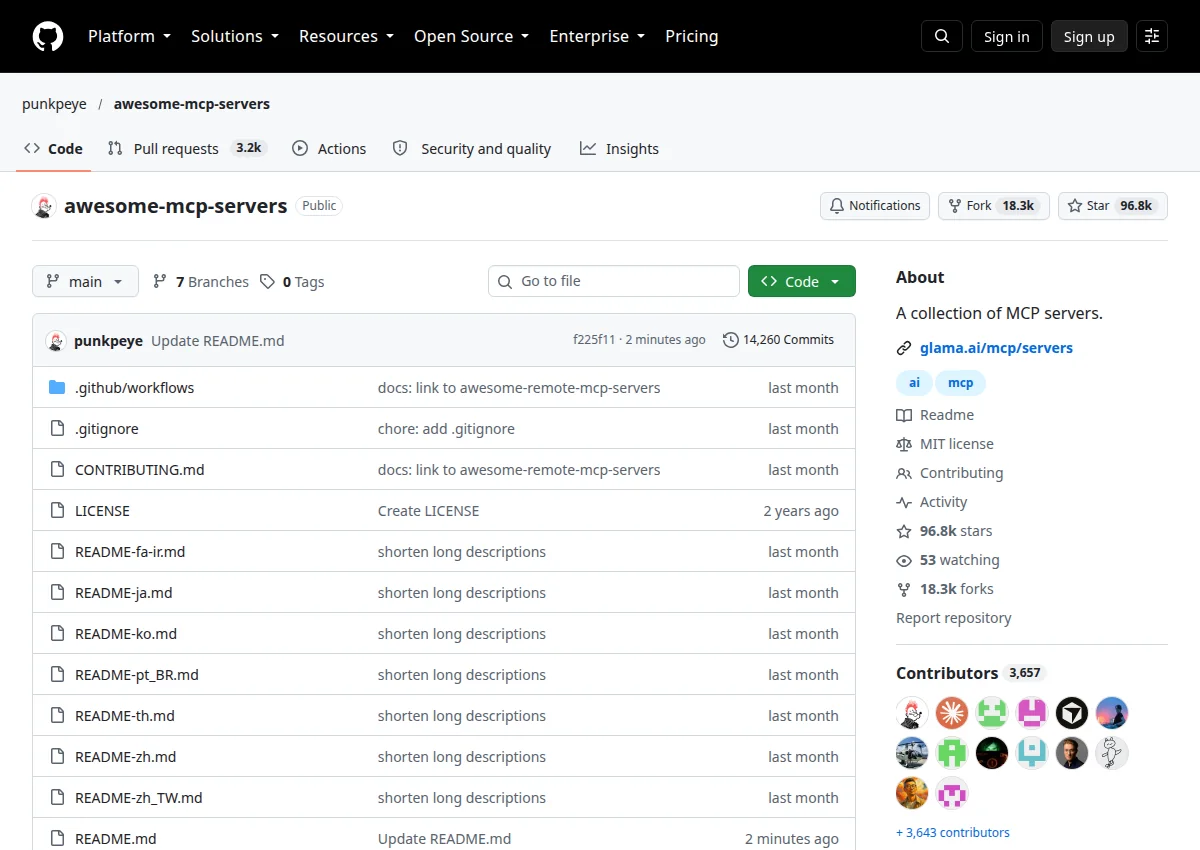Image resolution: width=1200 pixels, height=850 pixels.
Task: Click the 'ai' topic tag
Action: coord(915,383)
